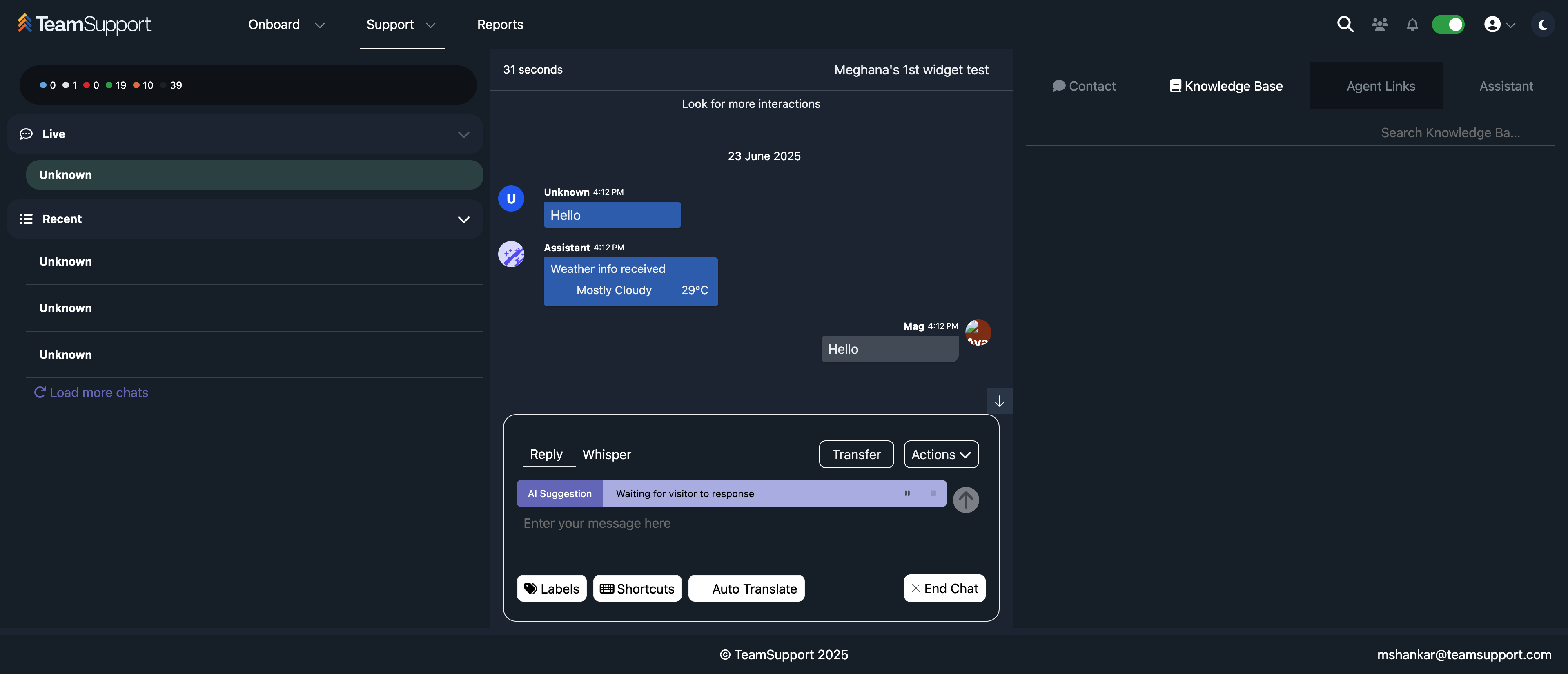1568x674 pixels.
Task: Click the green status dot with 19
Action: tap(116, 85)
